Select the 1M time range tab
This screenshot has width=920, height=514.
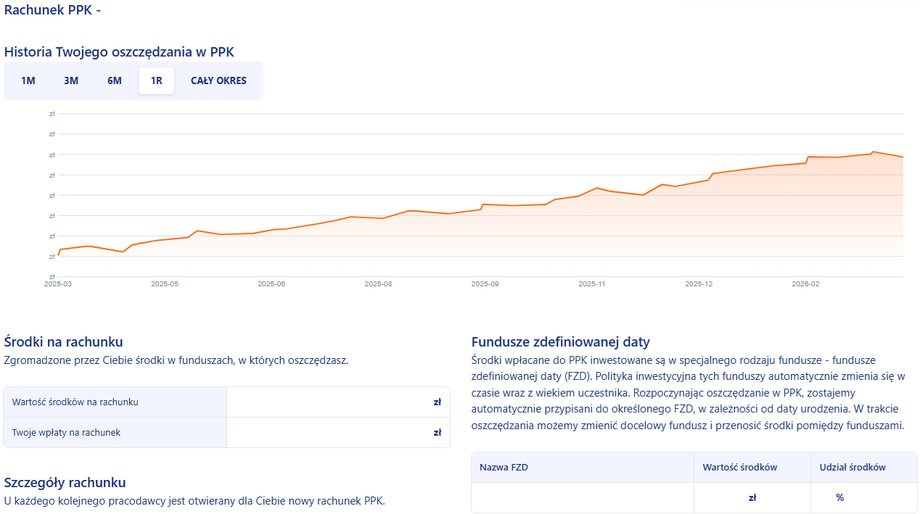pos(28,81)
